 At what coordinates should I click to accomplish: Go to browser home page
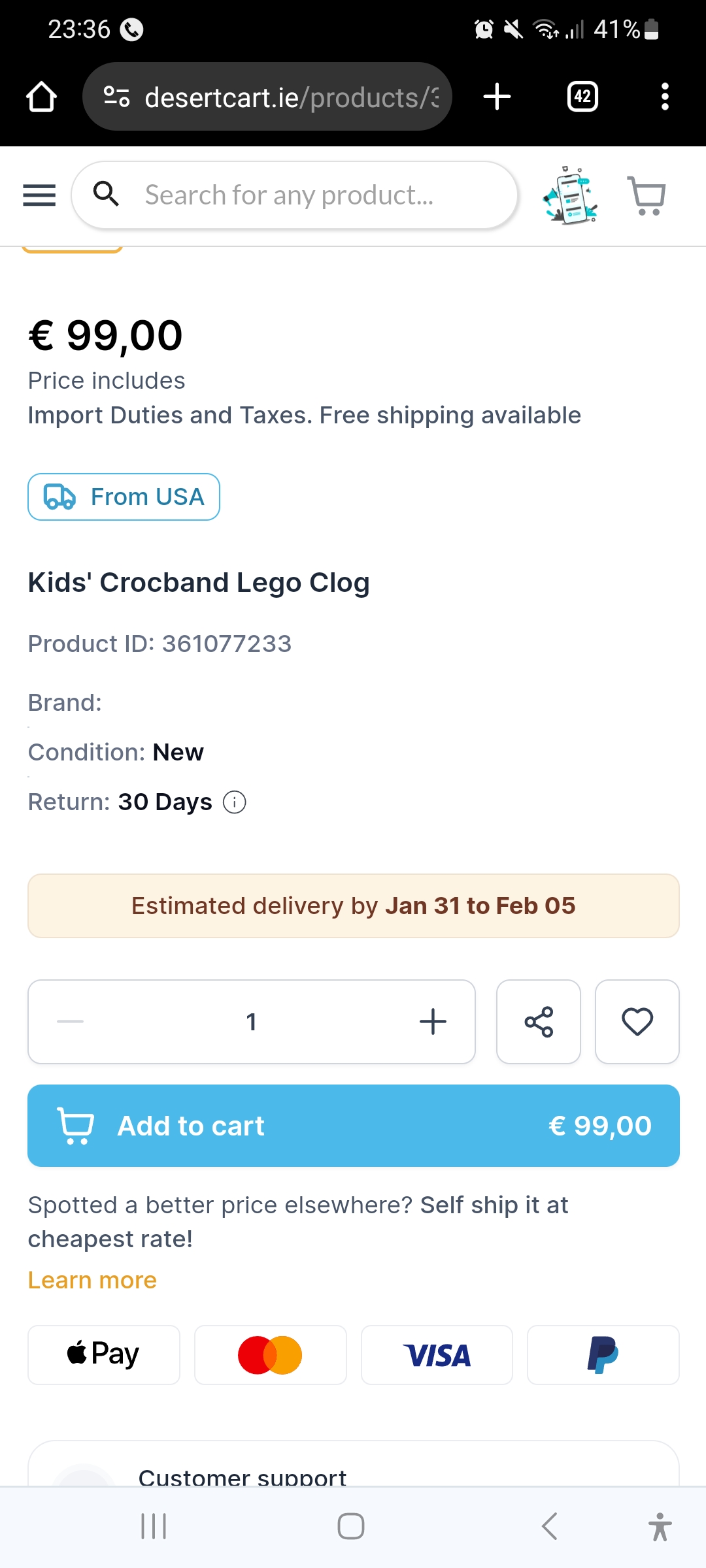[42, 97]
